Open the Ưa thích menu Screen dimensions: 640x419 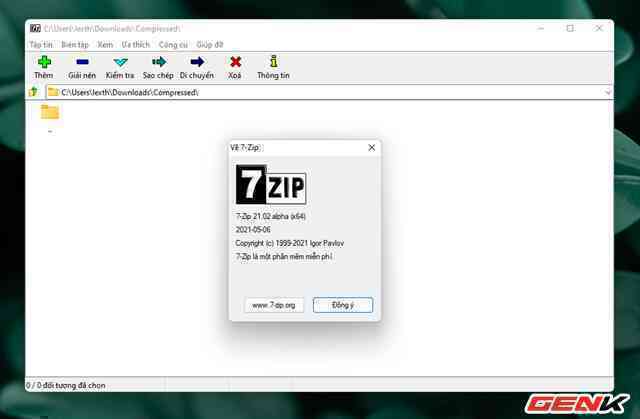(136, 44)
